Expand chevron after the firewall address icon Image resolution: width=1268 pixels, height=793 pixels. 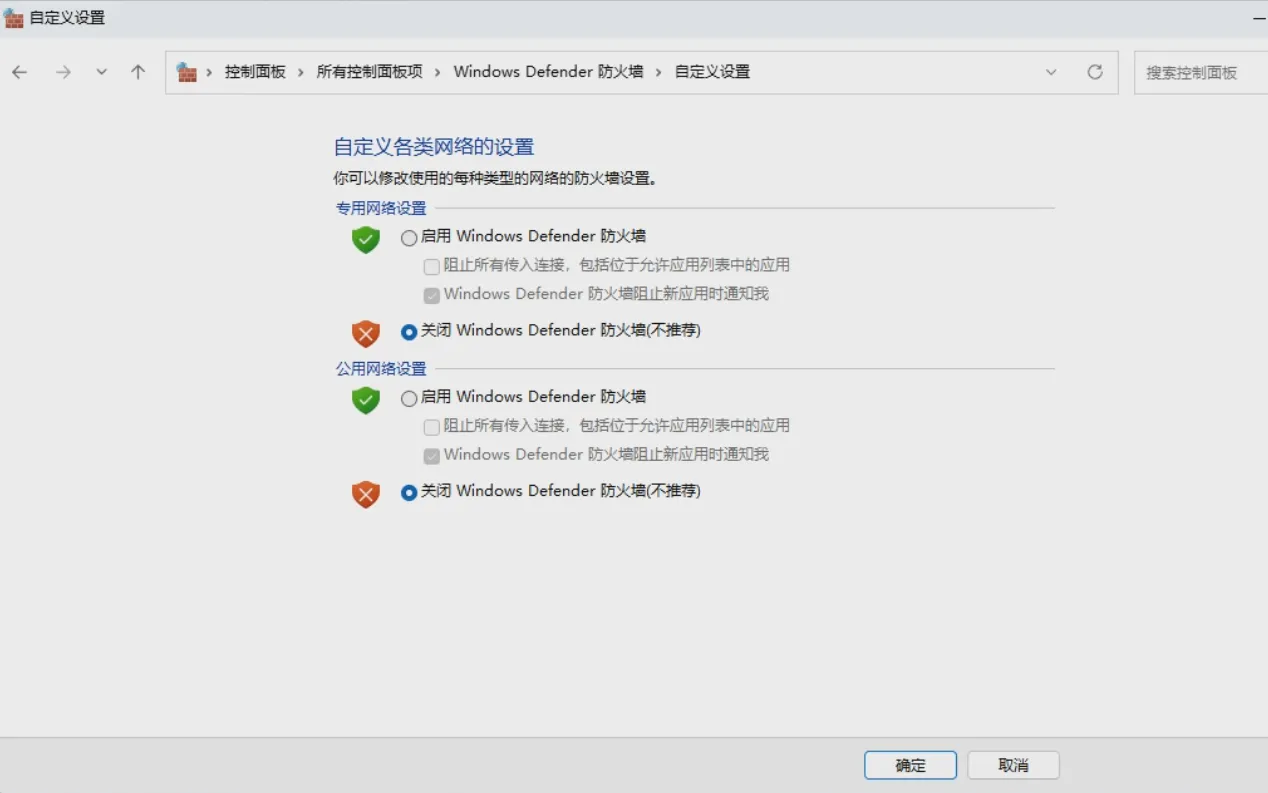[210, 72]
